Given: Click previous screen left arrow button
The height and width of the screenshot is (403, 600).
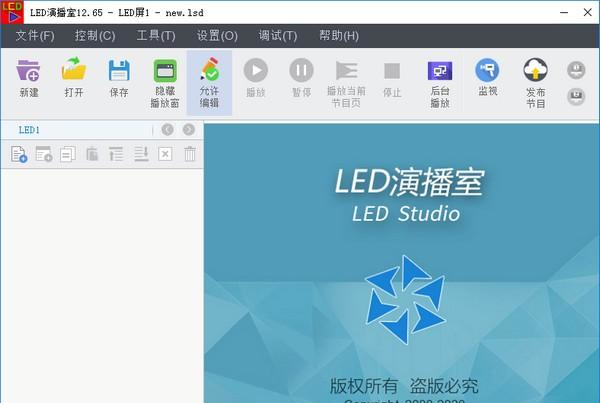Looking at the screenshot, I should point(168,130).
